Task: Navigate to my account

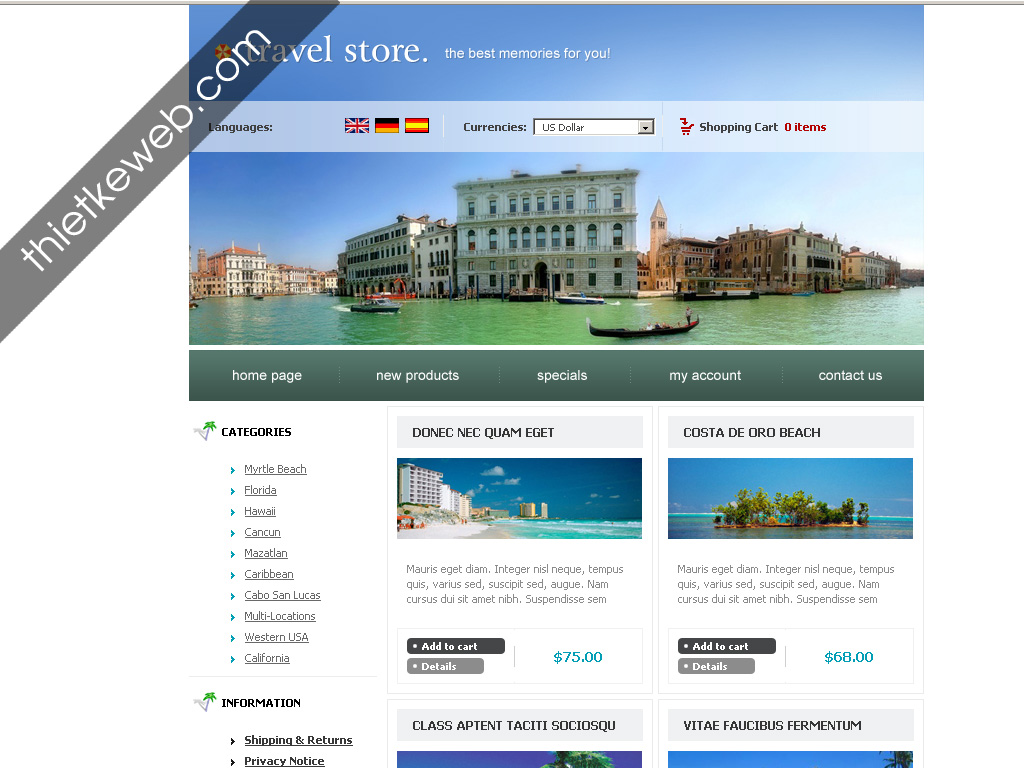Action: (705, 376)
